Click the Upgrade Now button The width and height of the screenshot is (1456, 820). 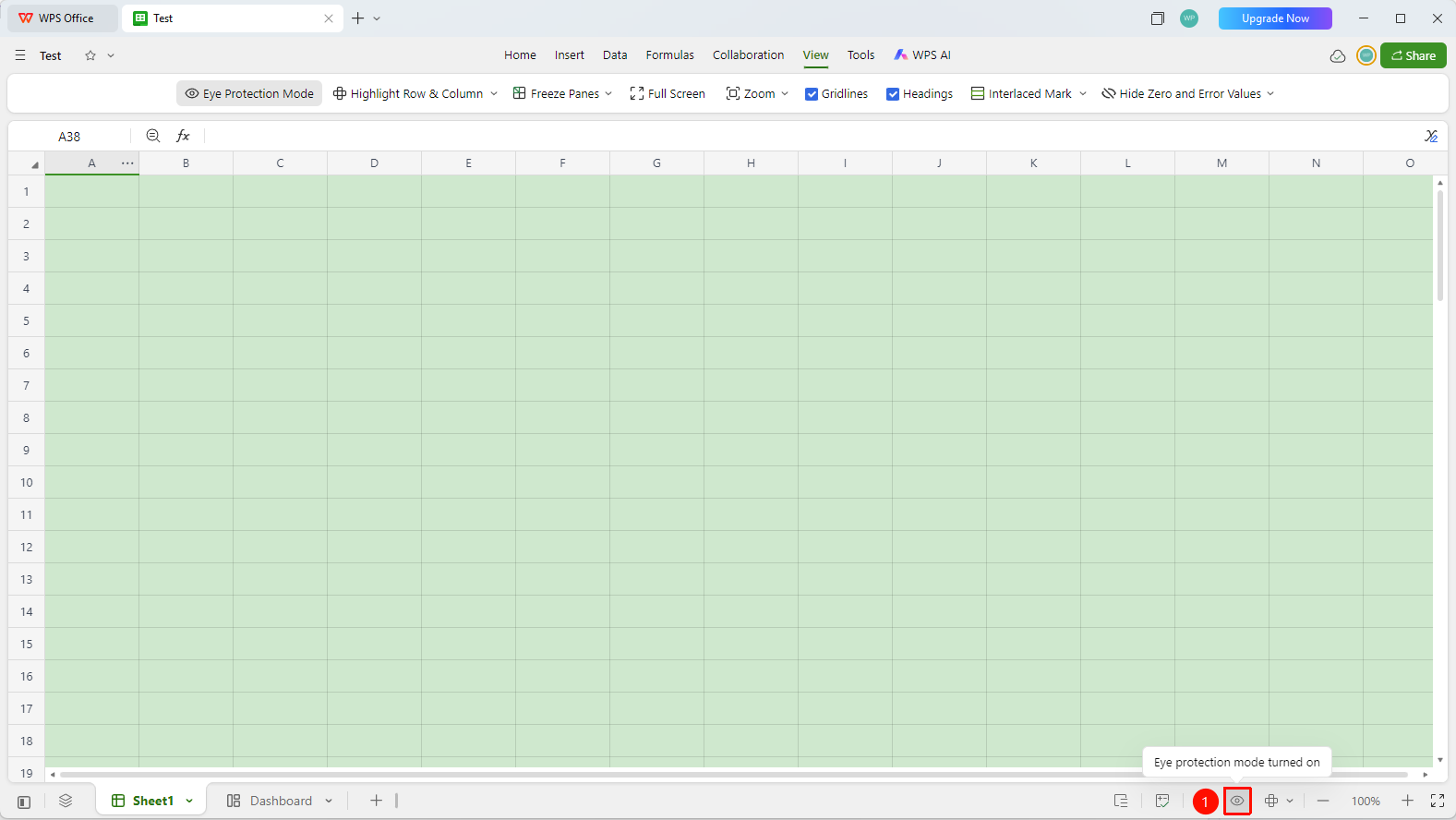[x=1275, y=18]
